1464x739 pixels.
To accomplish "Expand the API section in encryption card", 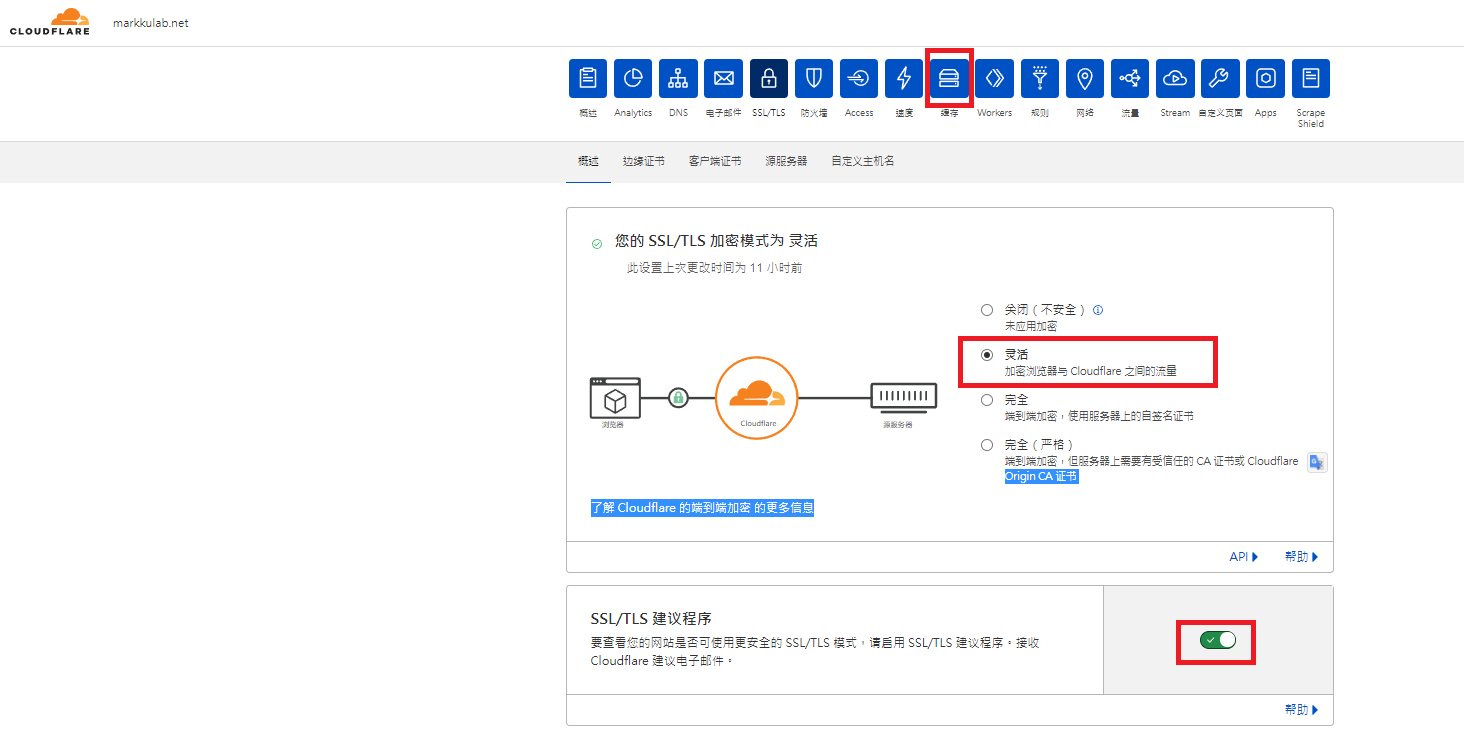I will point(1243,557).
